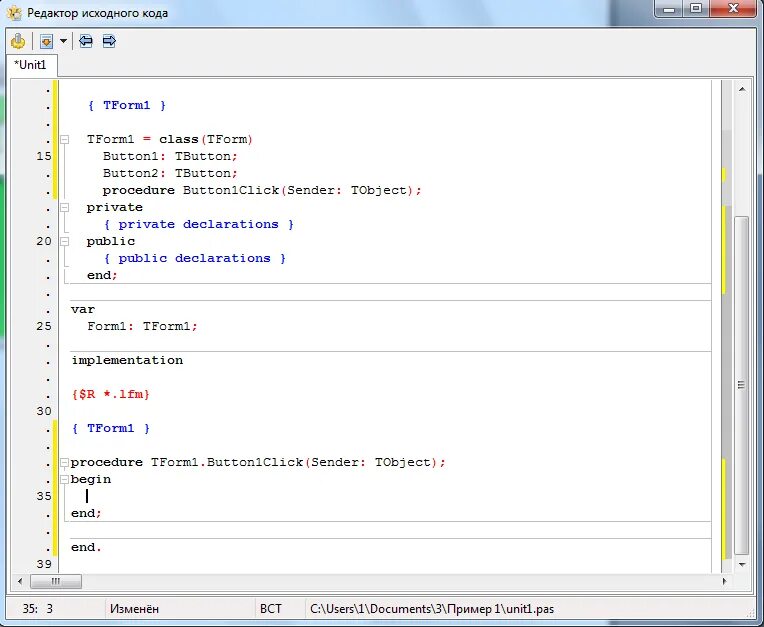This screenshot has width=764, height=627.
Task: Select the *Unit1 tab
Action: coord(30,65)
